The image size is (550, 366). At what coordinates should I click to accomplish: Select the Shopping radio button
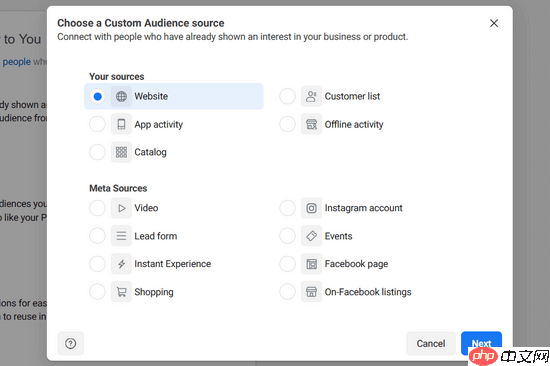98,292
